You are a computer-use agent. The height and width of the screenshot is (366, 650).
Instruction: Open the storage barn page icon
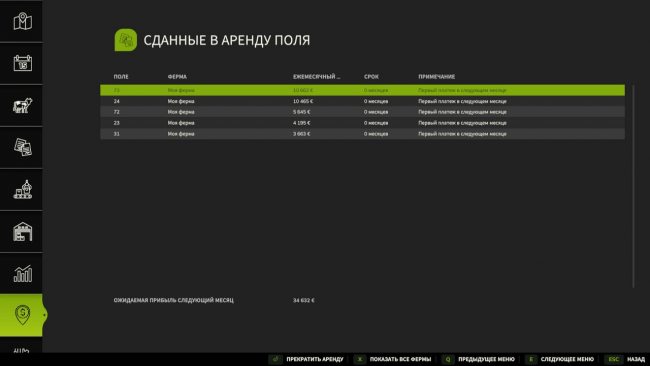pos(22,232)
